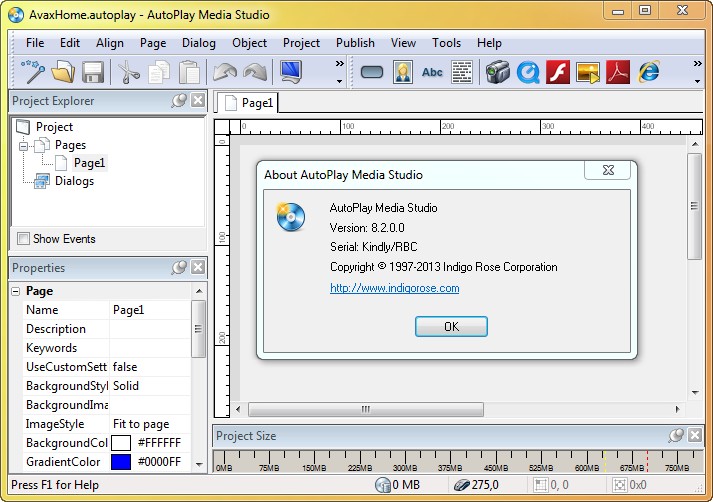Insert an Image object with portrait icon
Image resolution: width=713 pixels, height=502 pixels.
pos(403,72)
